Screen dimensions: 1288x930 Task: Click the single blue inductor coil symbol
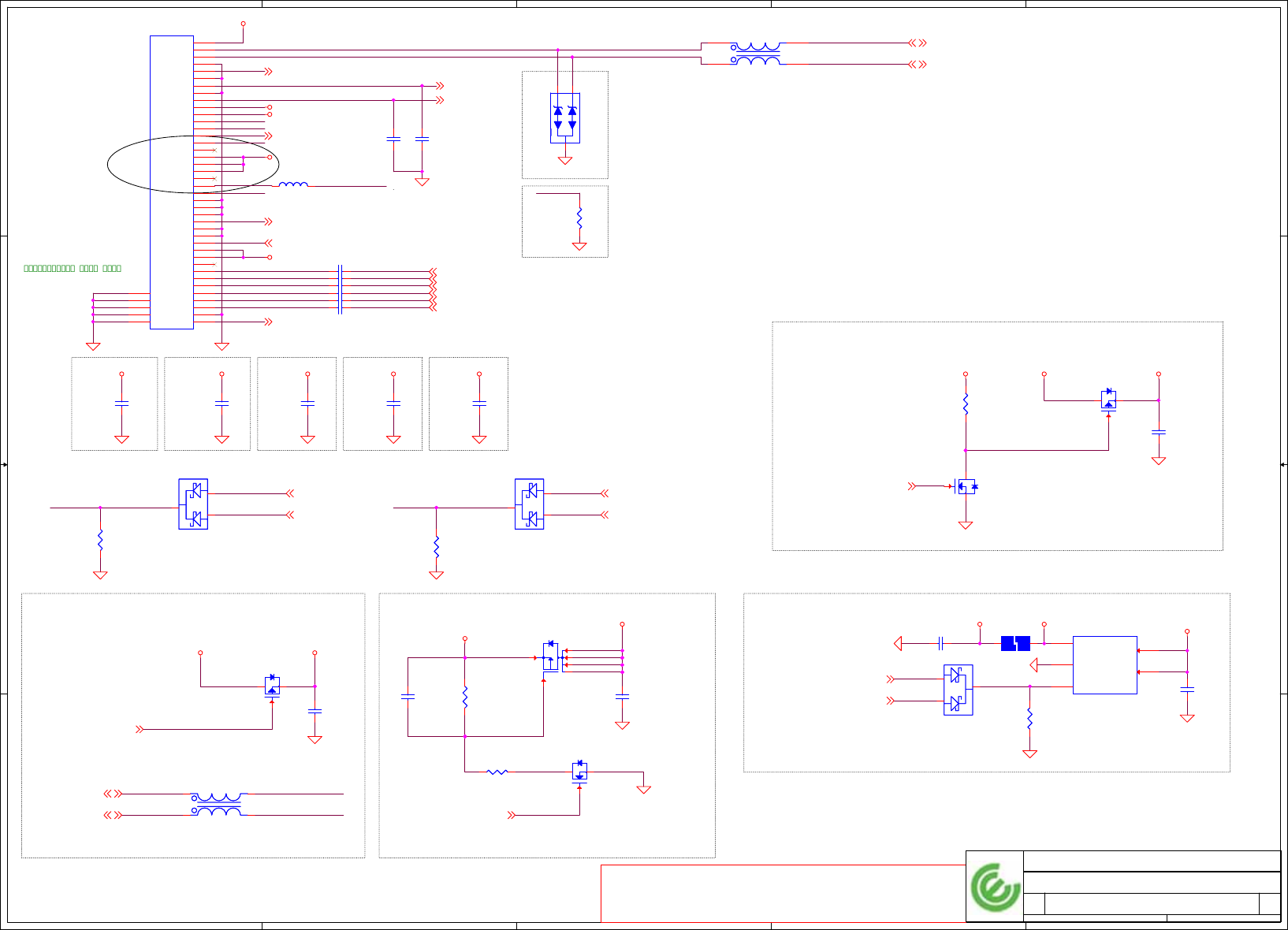click(x=293, y=184)
